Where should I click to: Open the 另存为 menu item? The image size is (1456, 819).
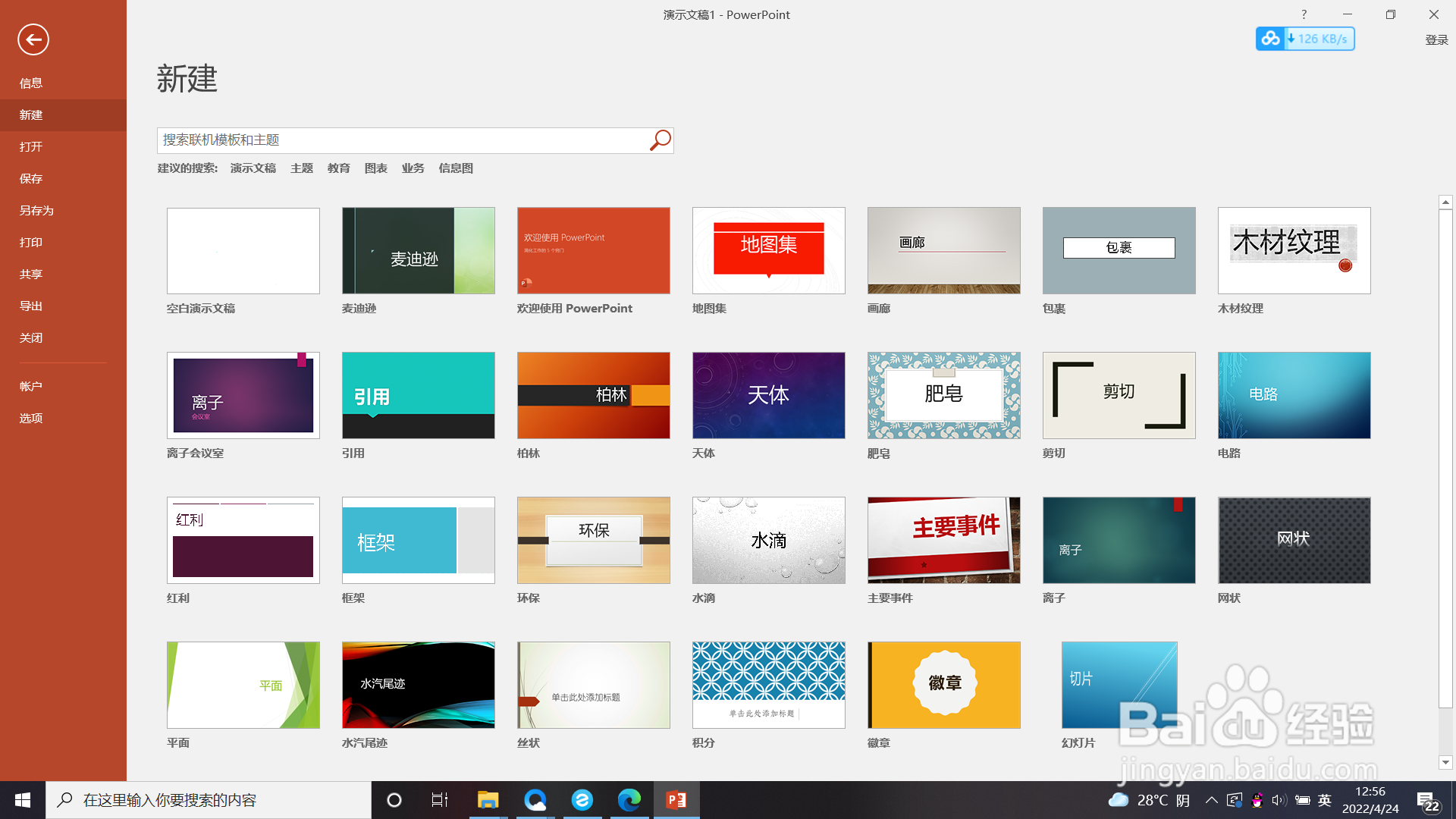(x=36, y=210)
